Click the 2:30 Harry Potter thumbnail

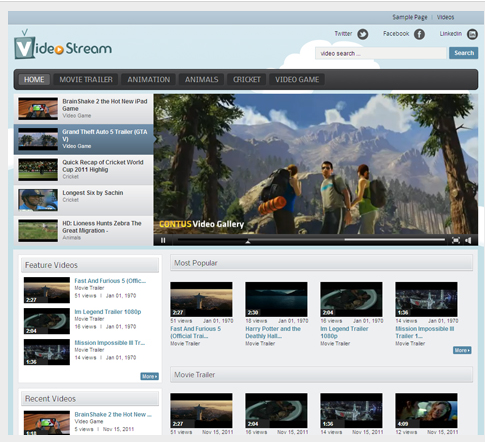[x=276, y=299]
